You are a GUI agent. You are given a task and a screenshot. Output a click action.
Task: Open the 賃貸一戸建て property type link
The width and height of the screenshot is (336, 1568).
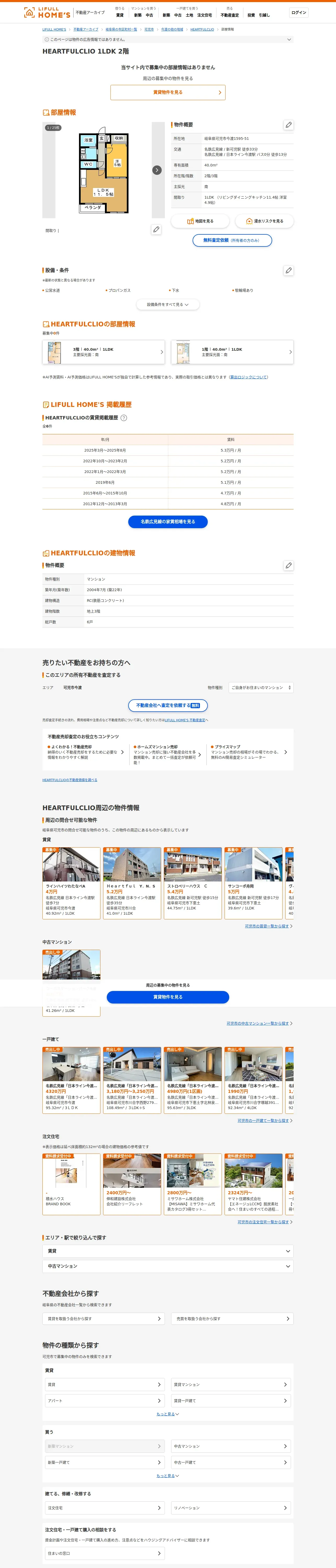(x=231, y=1400)
